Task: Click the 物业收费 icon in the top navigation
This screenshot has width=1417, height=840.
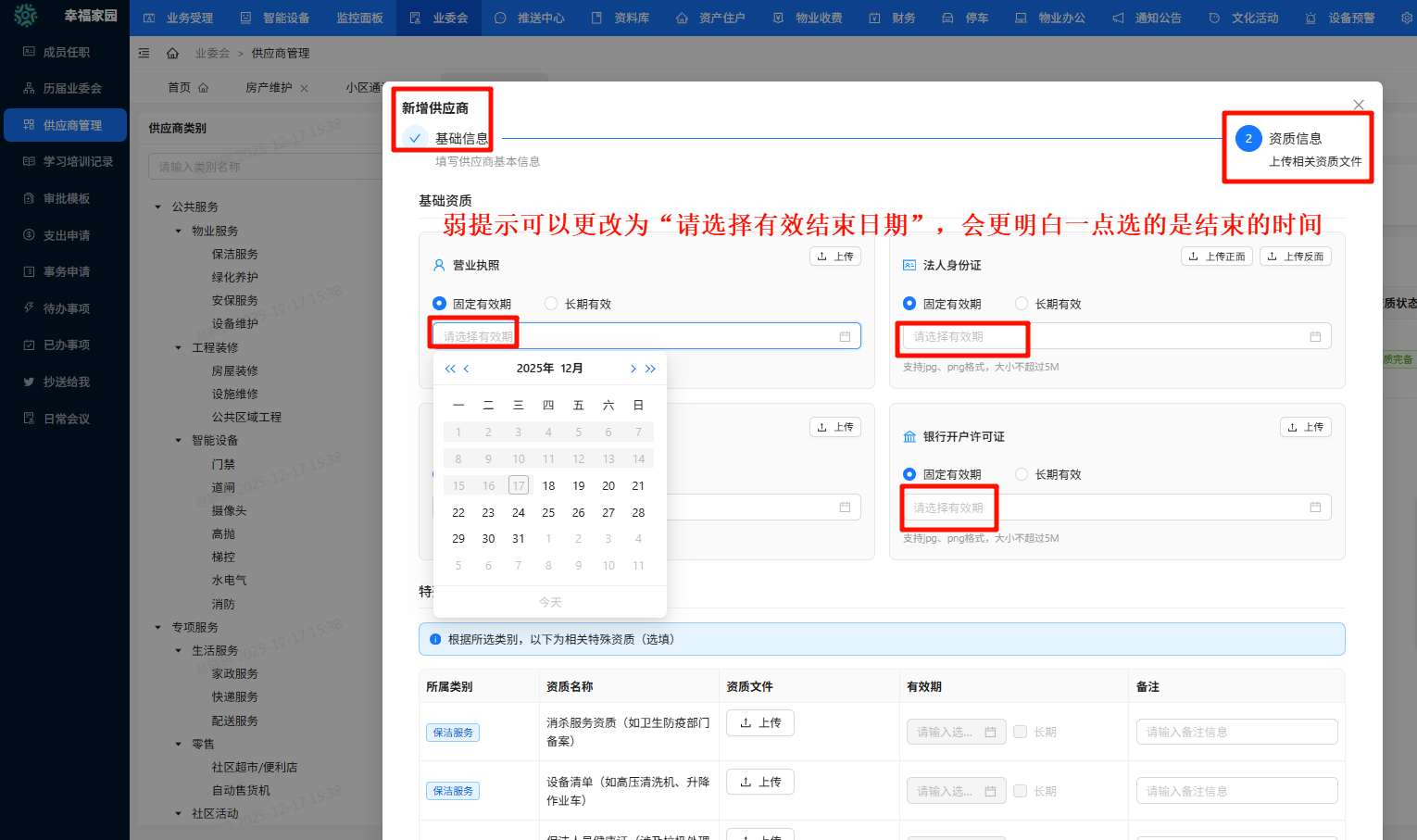Action: pyautogui.click(x=778, y=18)
